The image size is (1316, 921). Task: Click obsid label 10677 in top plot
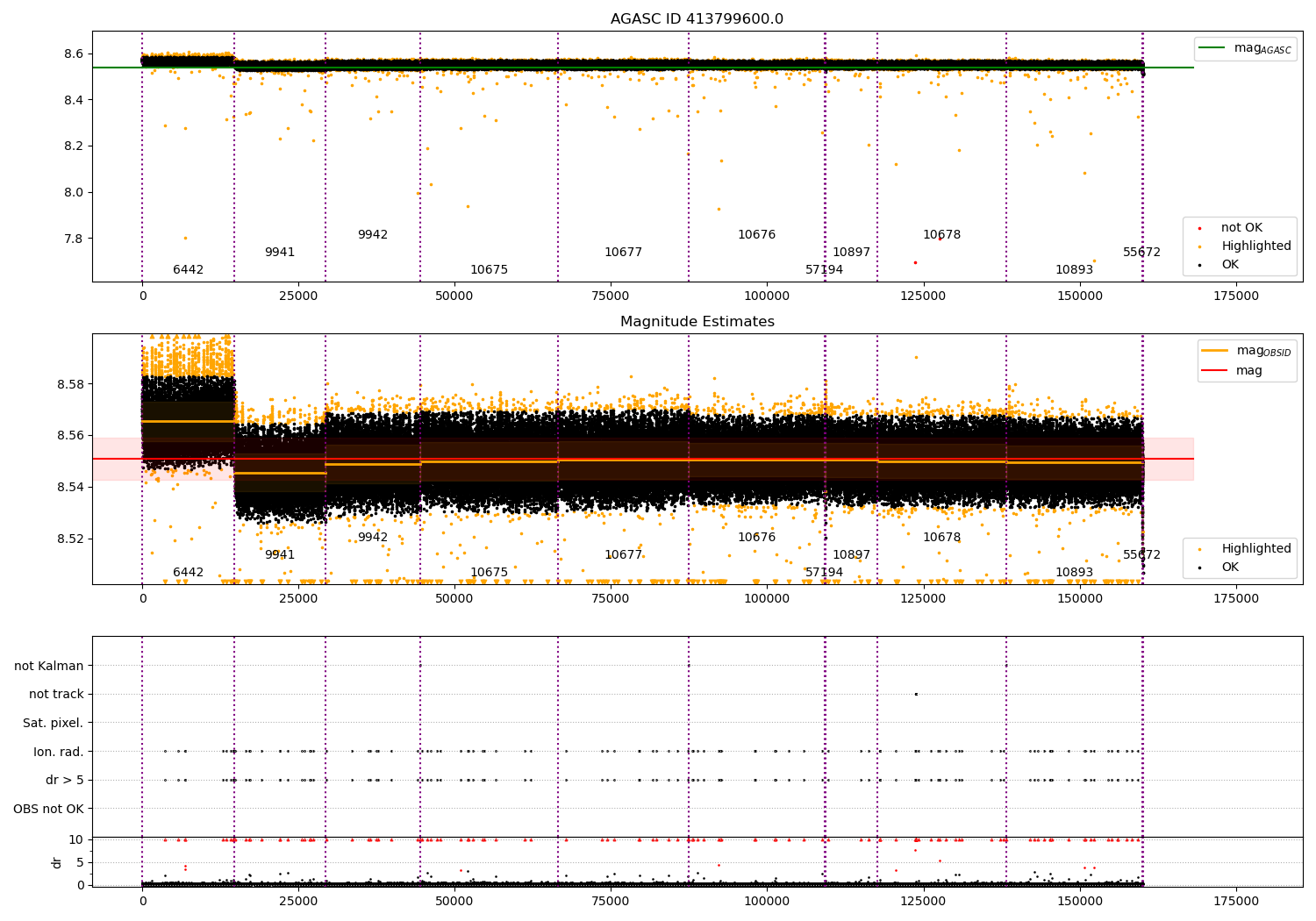623,253
